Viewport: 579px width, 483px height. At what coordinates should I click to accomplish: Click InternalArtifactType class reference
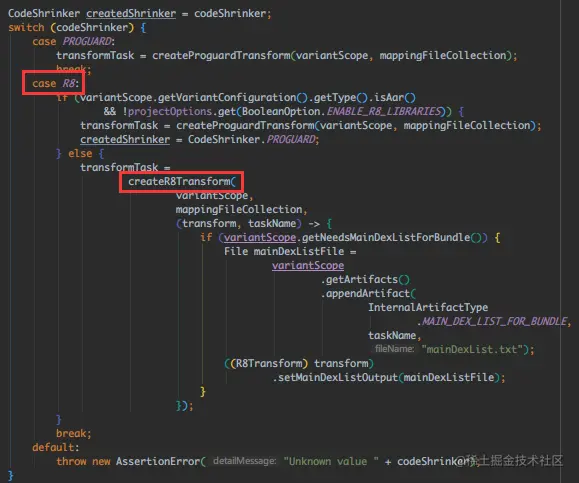point(428,308)
